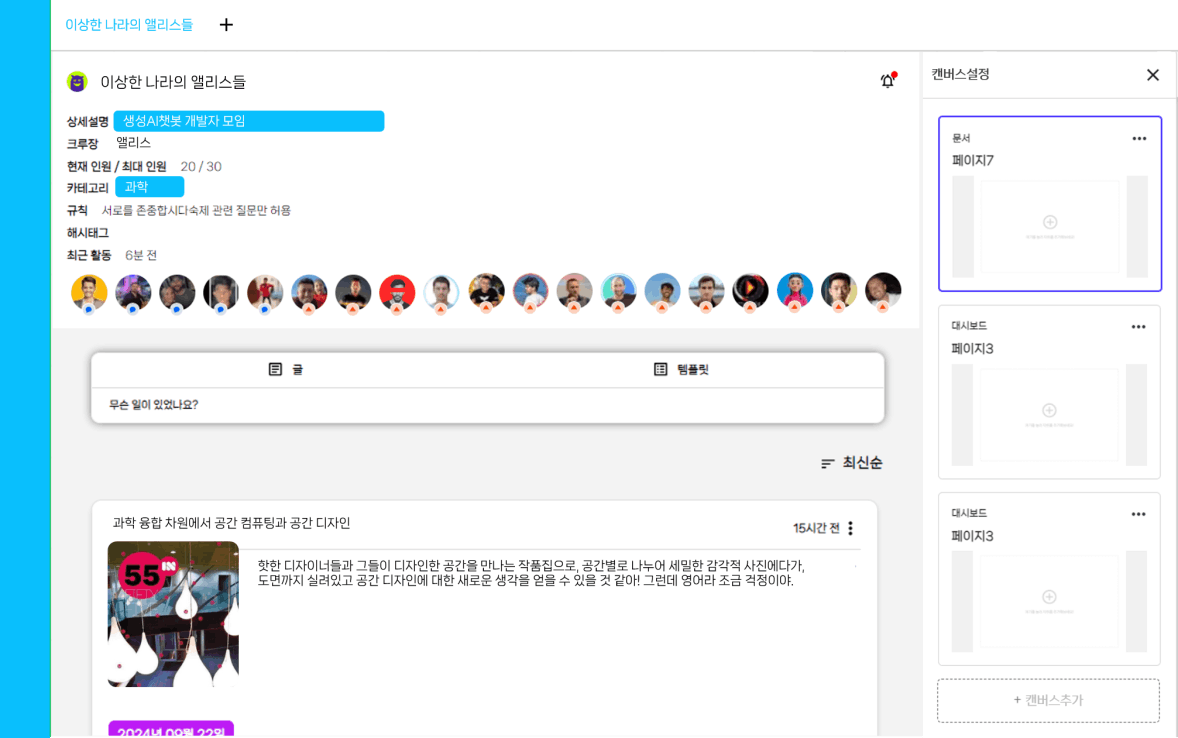The height and width of the screenshot is (738, 1178).
Task: Click the last member avatar in row
Action: coord(882,292)
